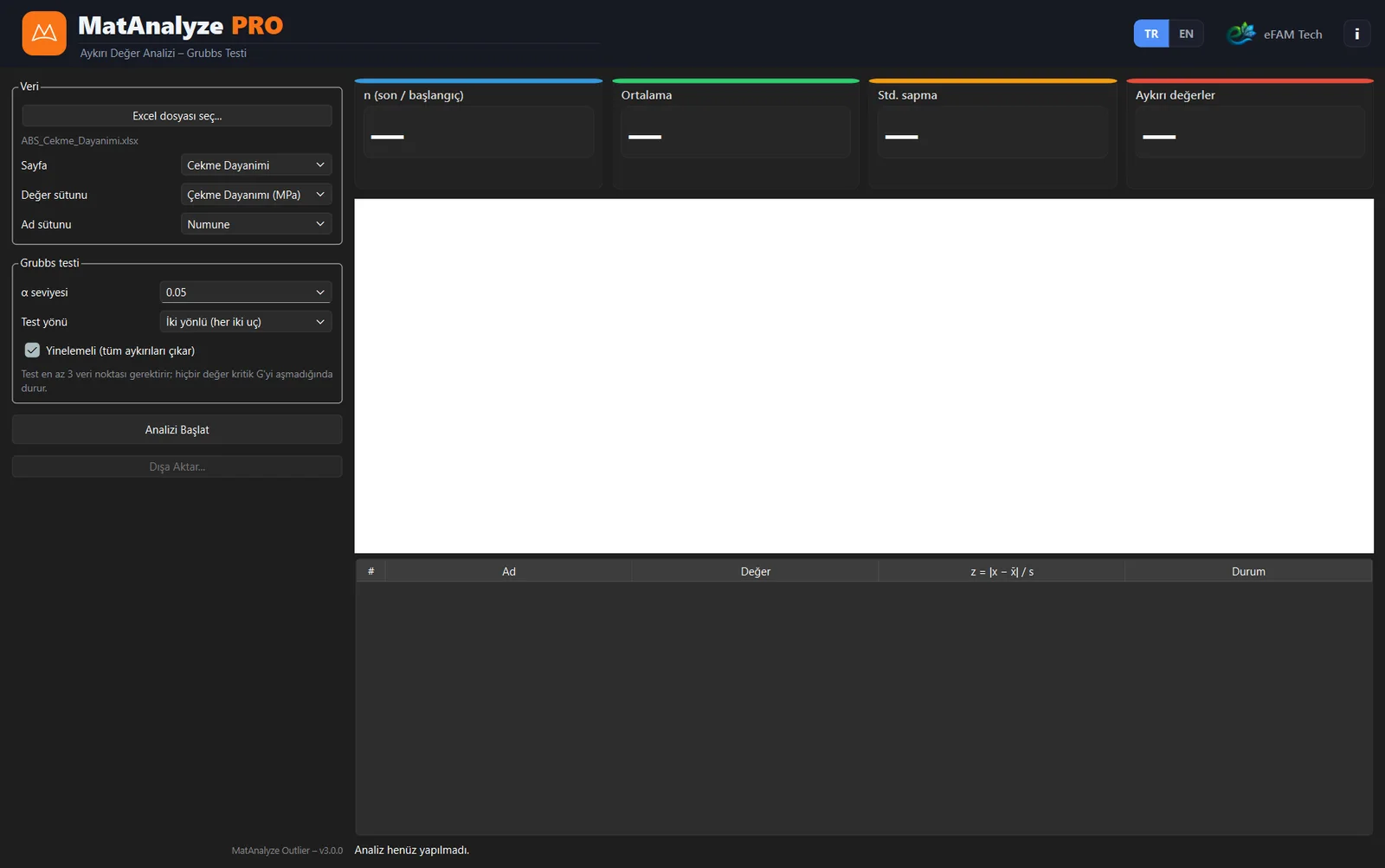Click the Durum column header
The image size is (1385, 868).
(1248, 571)
